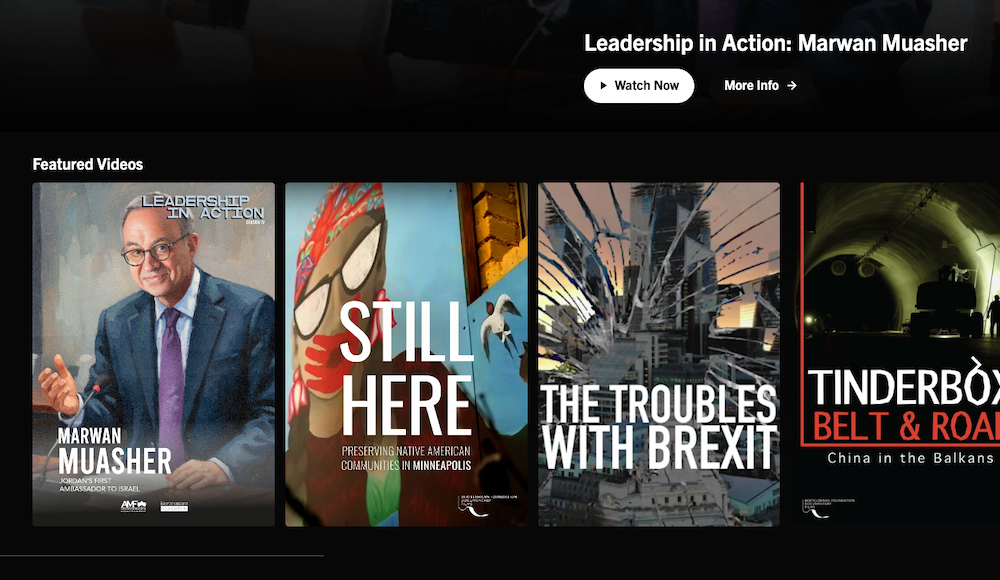This screenshot has width=1000, height=580.
Task: Open the Marwan Muasher featured video
Action: click(154, 354)
